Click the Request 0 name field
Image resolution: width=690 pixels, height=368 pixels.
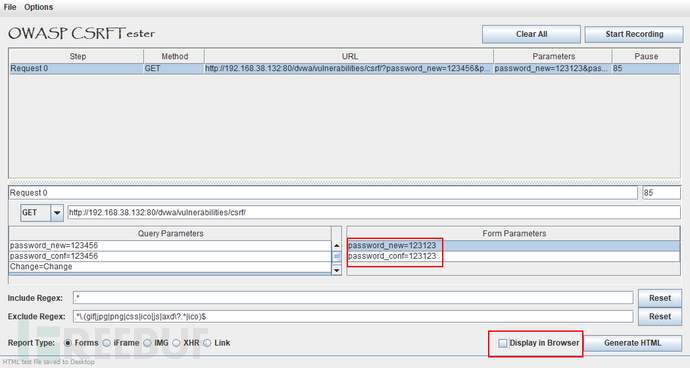click(323, 193)
